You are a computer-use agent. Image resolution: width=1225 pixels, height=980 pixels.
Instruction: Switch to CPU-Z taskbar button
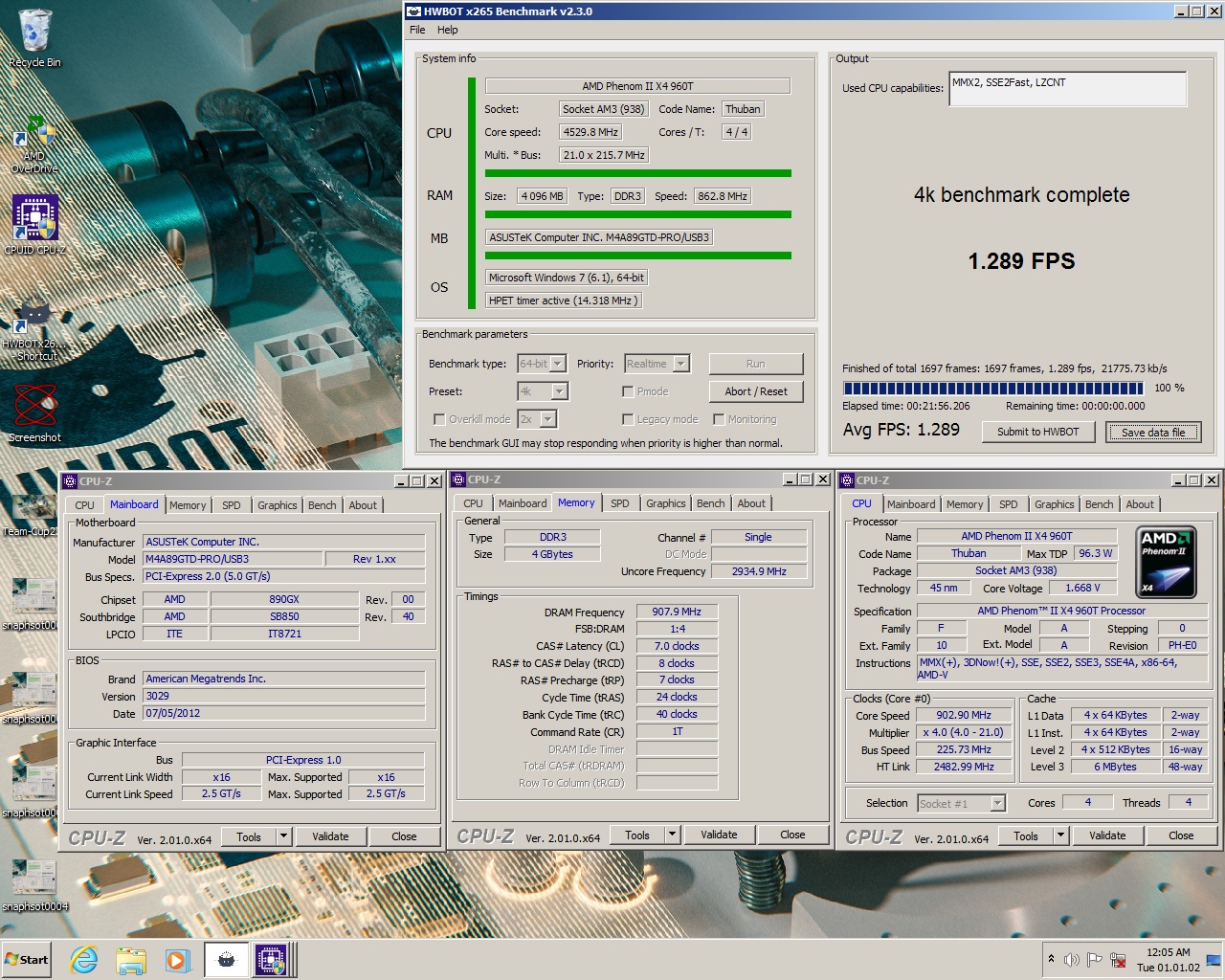point(270,959)
